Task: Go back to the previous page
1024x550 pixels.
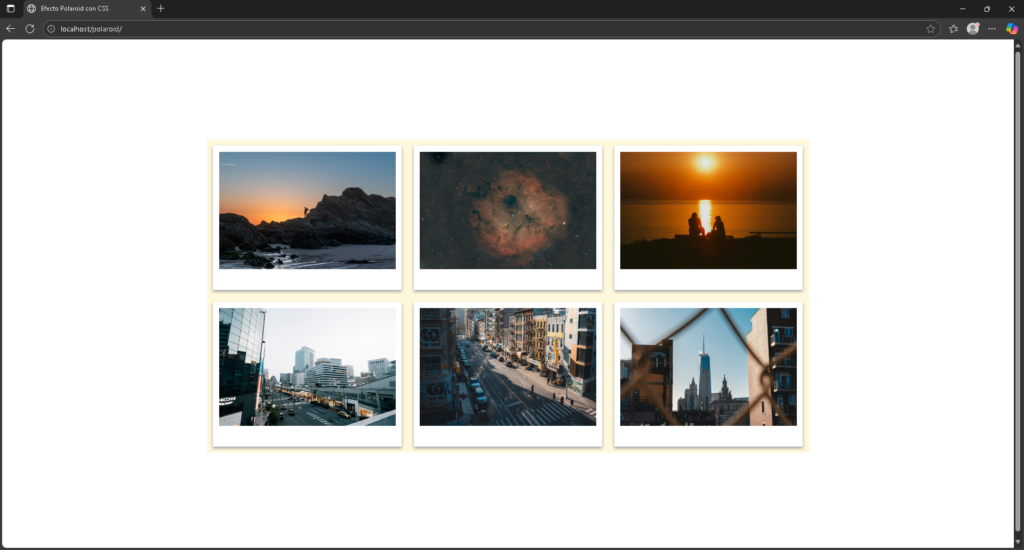Action: coord(10,29)
